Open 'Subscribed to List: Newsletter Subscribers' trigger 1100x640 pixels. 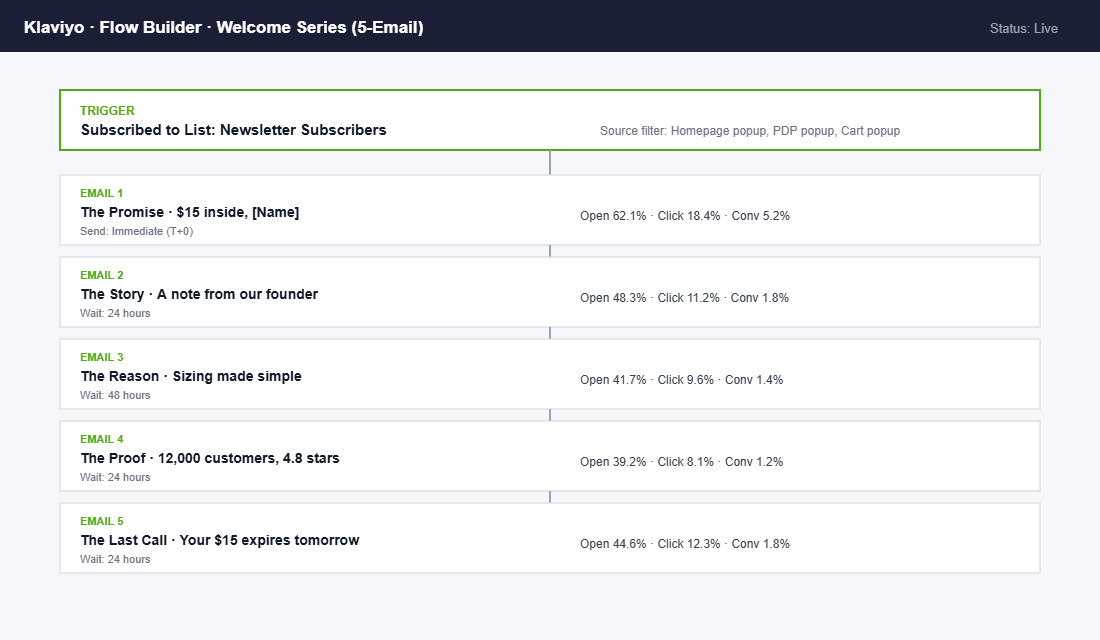point(234,130)
